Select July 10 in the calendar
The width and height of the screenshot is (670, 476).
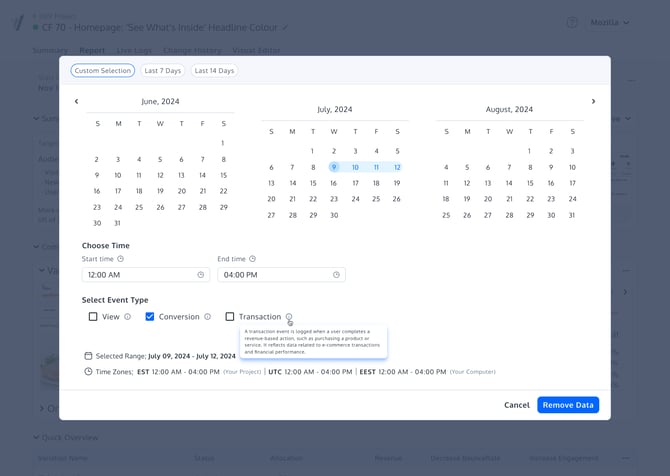[x=355, y=167]
